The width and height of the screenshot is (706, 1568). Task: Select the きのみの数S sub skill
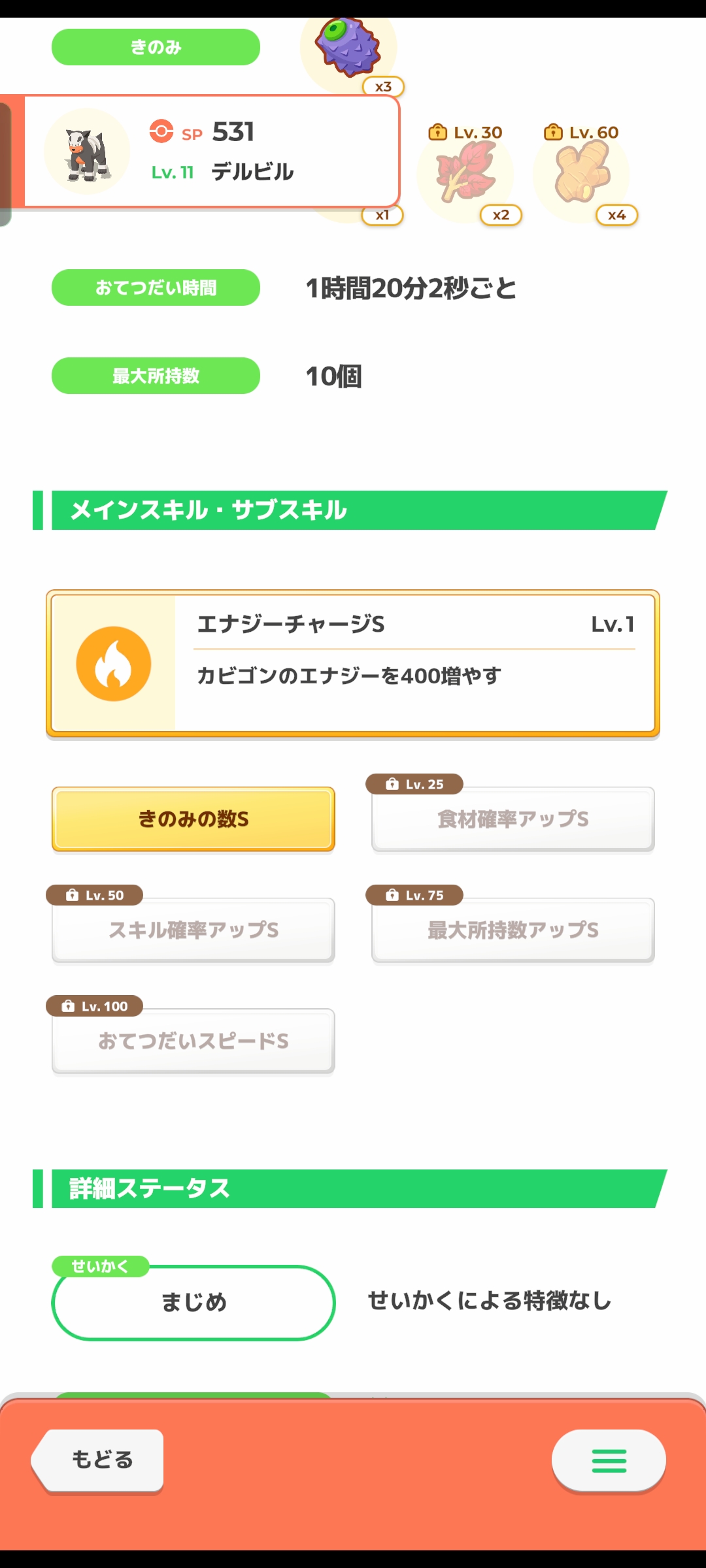point(193,819)
